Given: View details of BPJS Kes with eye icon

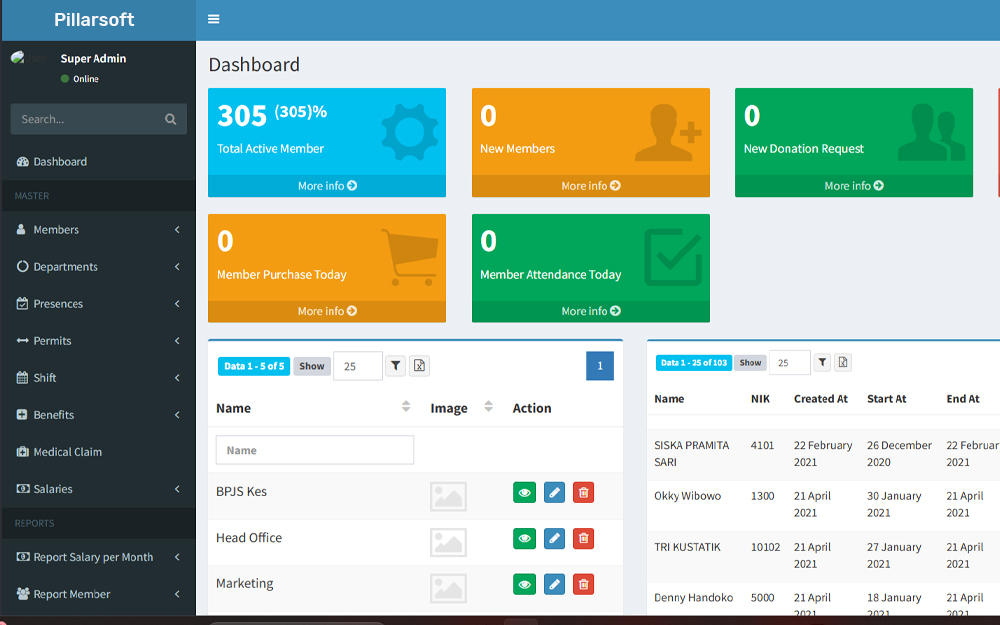Looking at the screenshot, I should [524, 492].
